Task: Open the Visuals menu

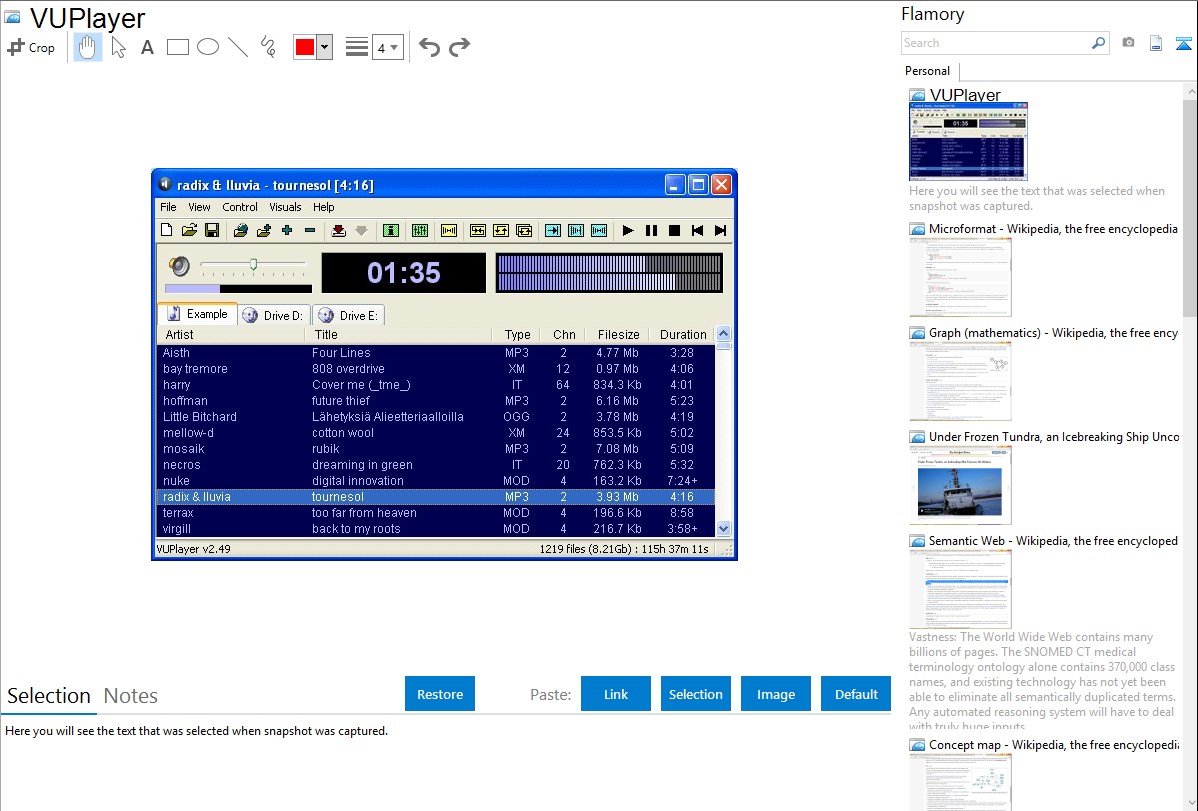Action: (285, 207)
